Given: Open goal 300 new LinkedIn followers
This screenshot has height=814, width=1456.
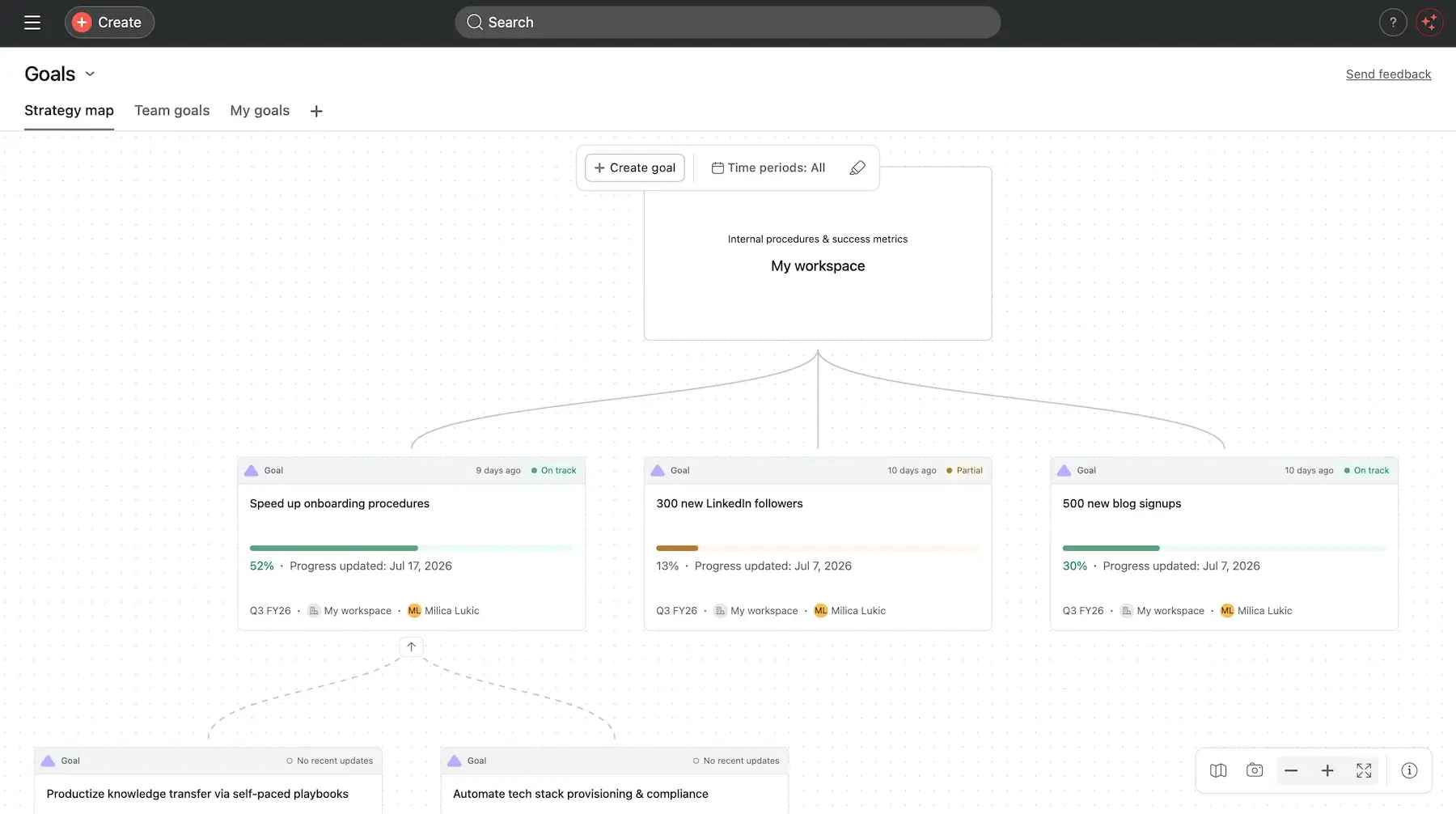Looking at the screenshot, I should [730, 503].
